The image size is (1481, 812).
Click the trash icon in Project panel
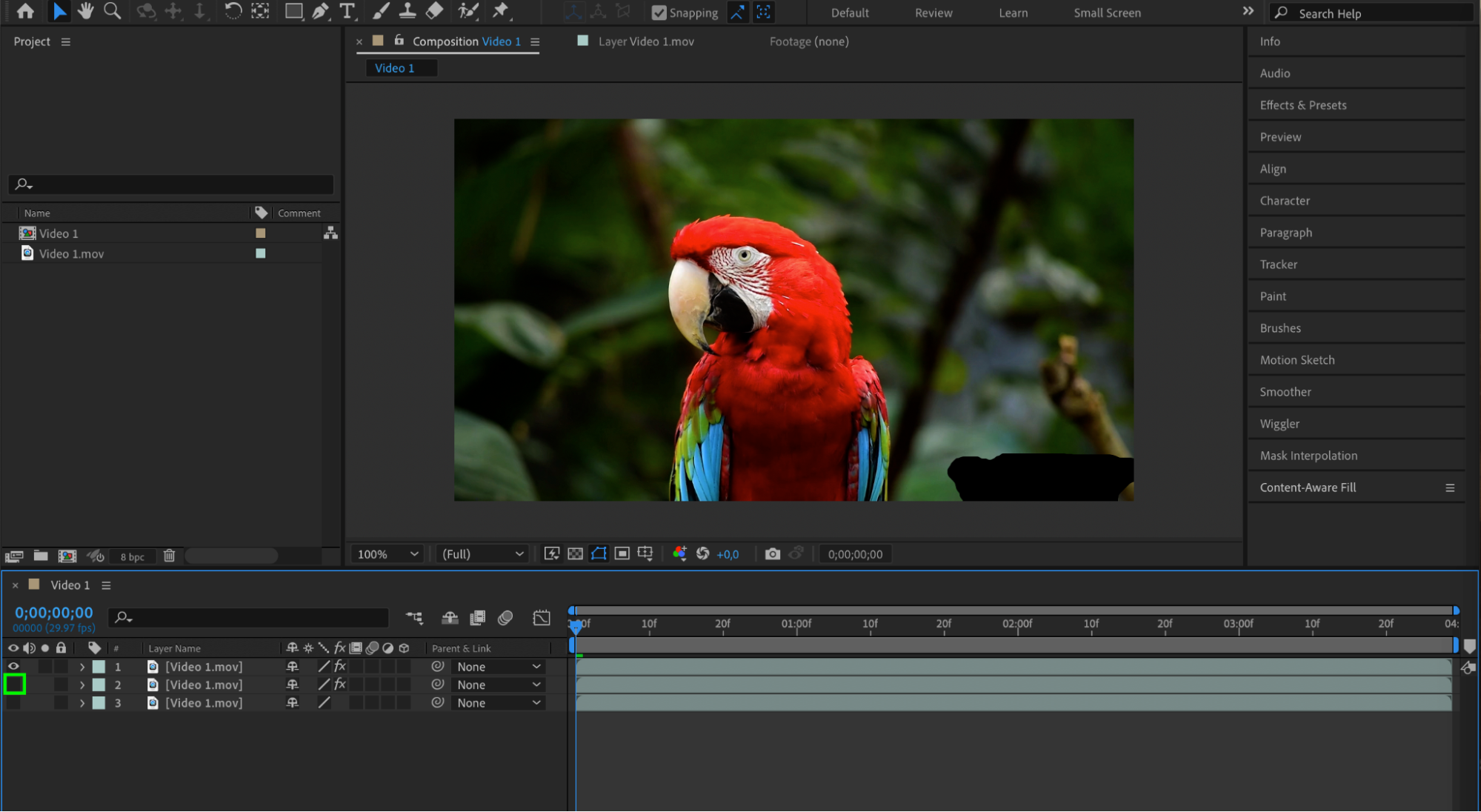click(169, 556)
